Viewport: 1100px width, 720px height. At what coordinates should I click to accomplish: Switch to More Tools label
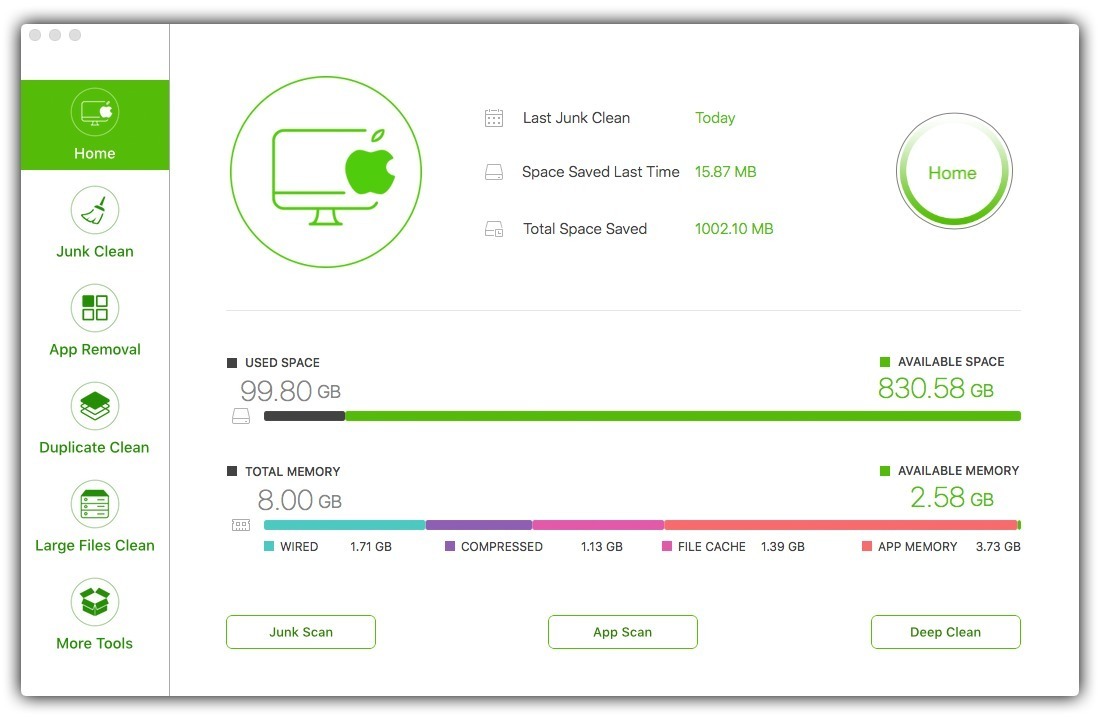pos(95,643)
